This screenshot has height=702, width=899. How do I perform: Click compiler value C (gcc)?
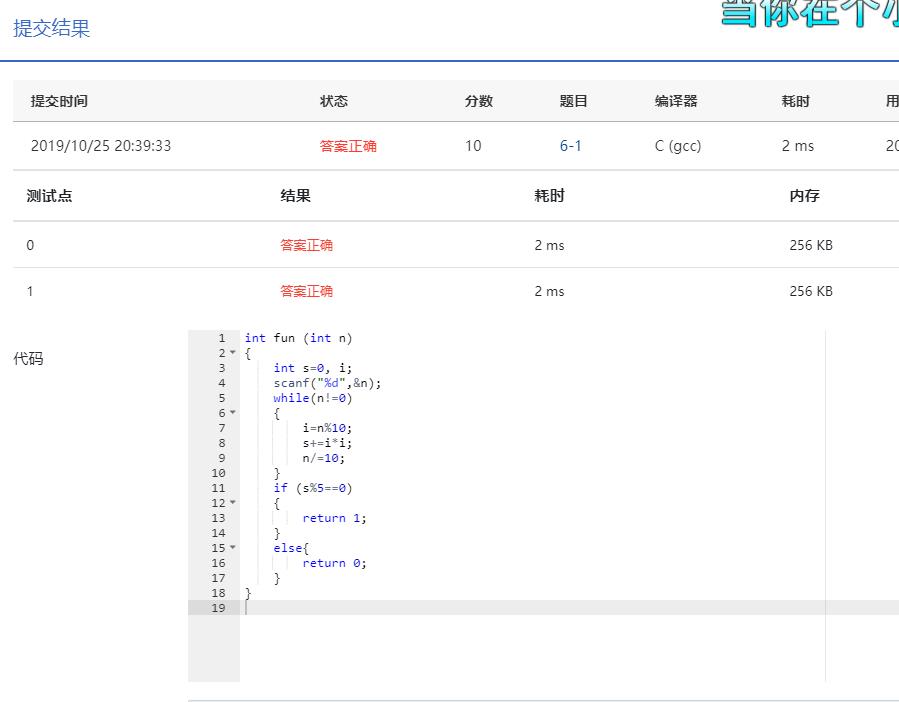(x=678, y=146)
